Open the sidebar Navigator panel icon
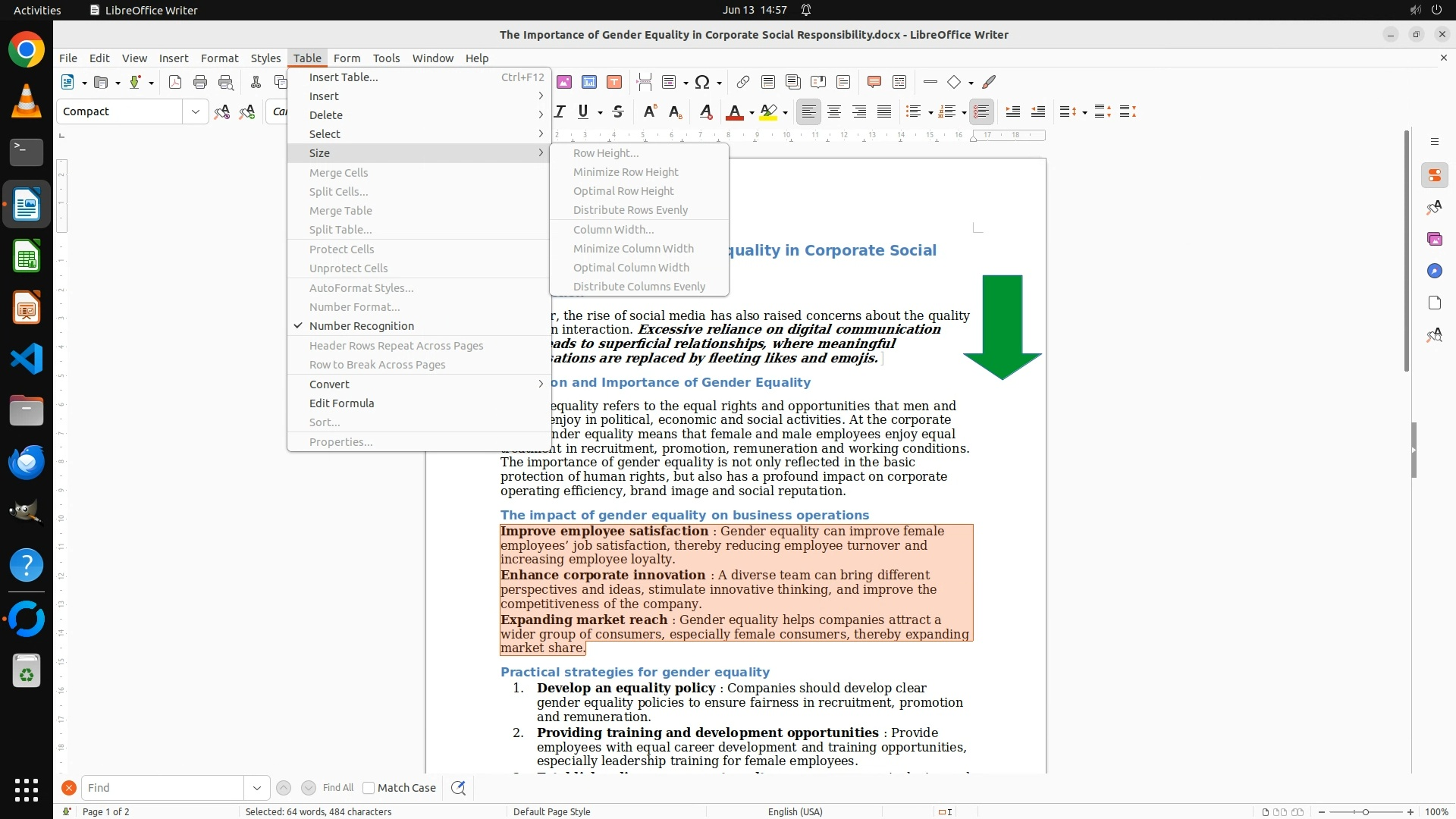 tap(1434, 271)
